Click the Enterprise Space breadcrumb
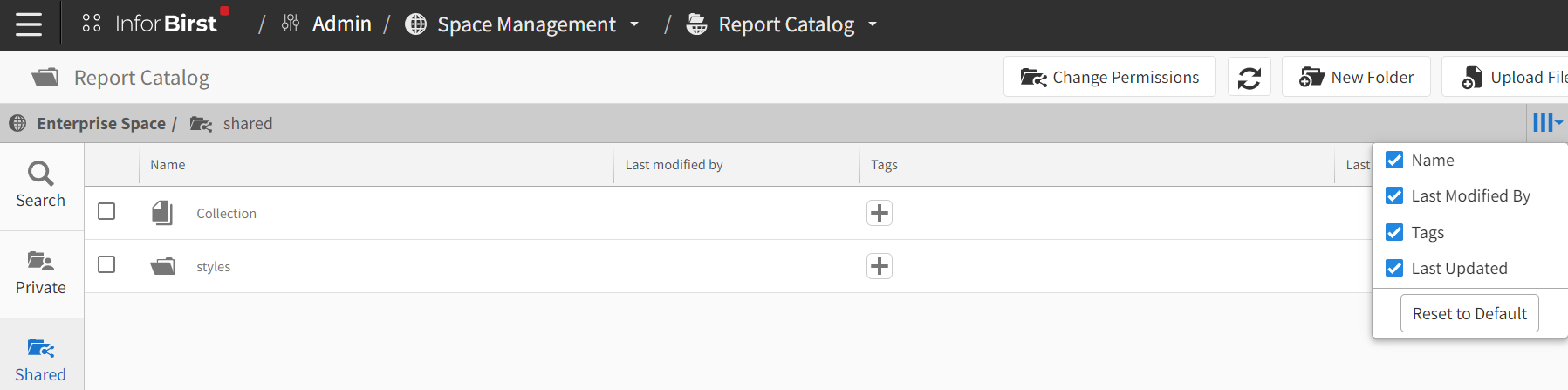This screenshot has width=1568, height=390. coord(101,123)
